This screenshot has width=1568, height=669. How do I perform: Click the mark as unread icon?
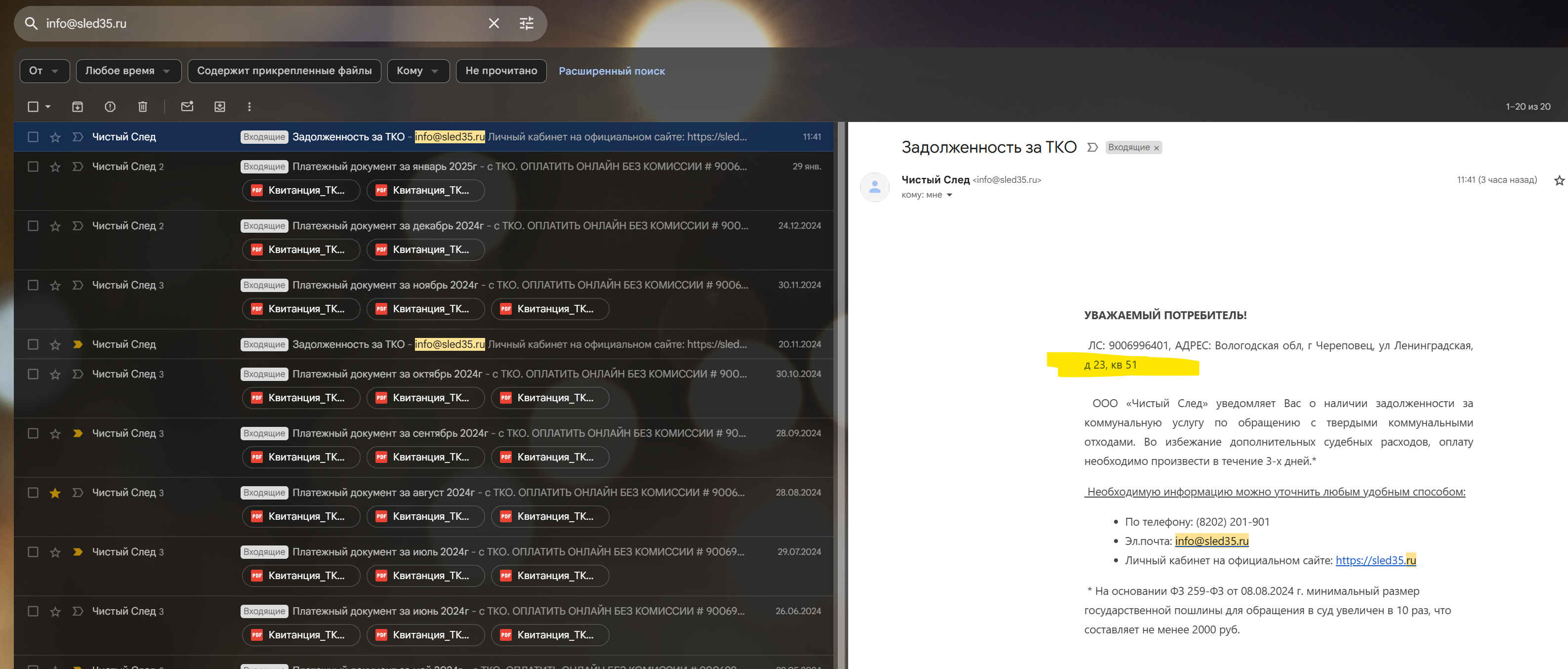coord(187,107)
